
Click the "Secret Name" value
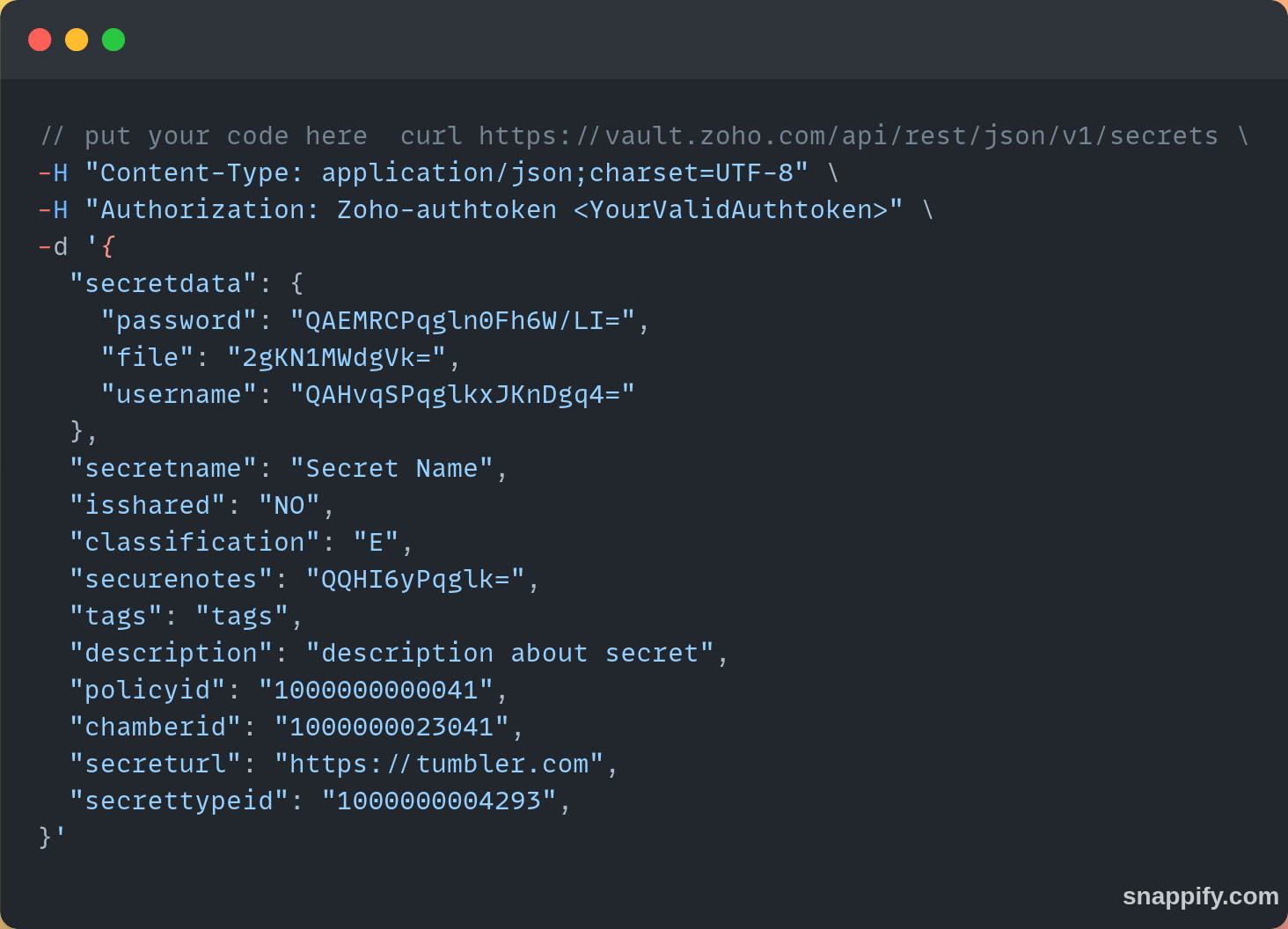tap(392, 468)
